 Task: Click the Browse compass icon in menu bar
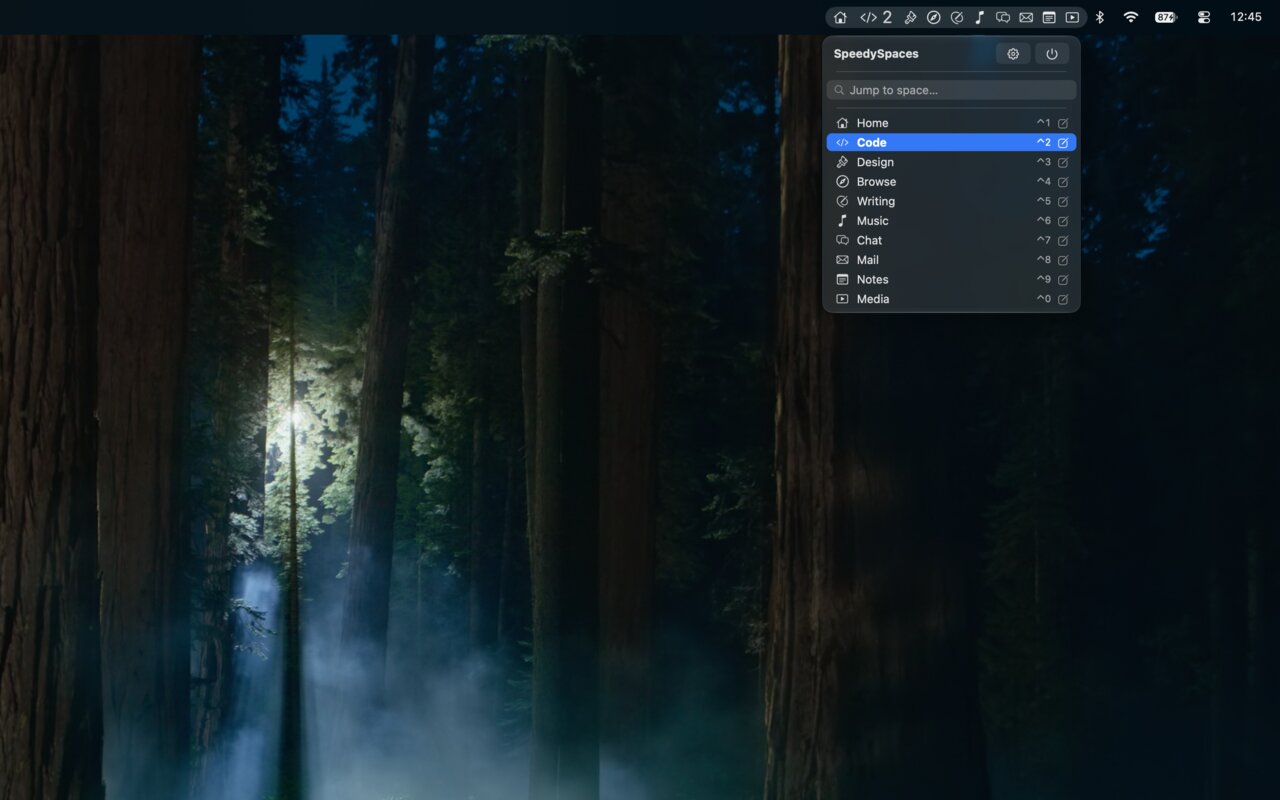tap(933, 17)
